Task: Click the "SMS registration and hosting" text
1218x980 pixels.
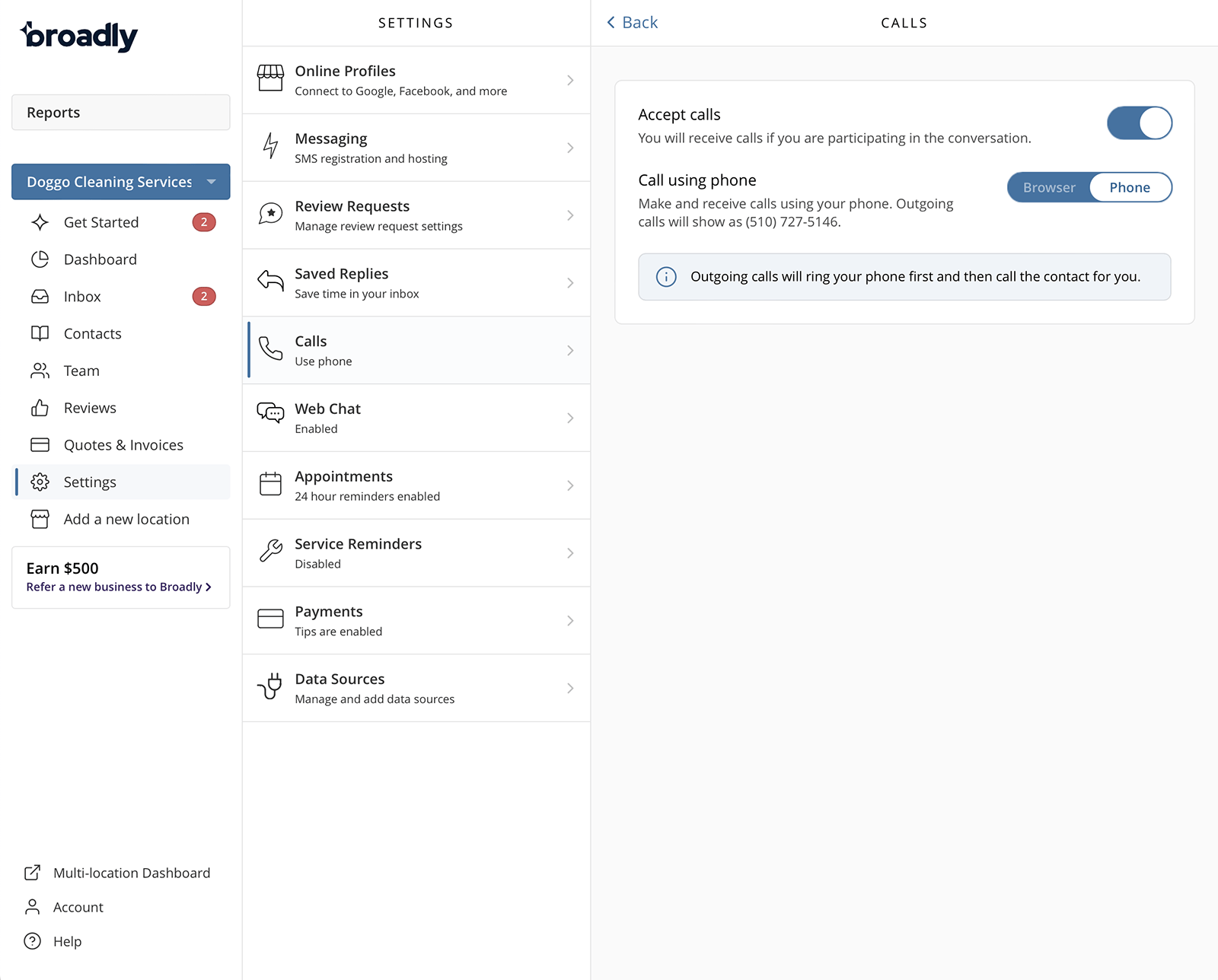Action: point(371,159)
